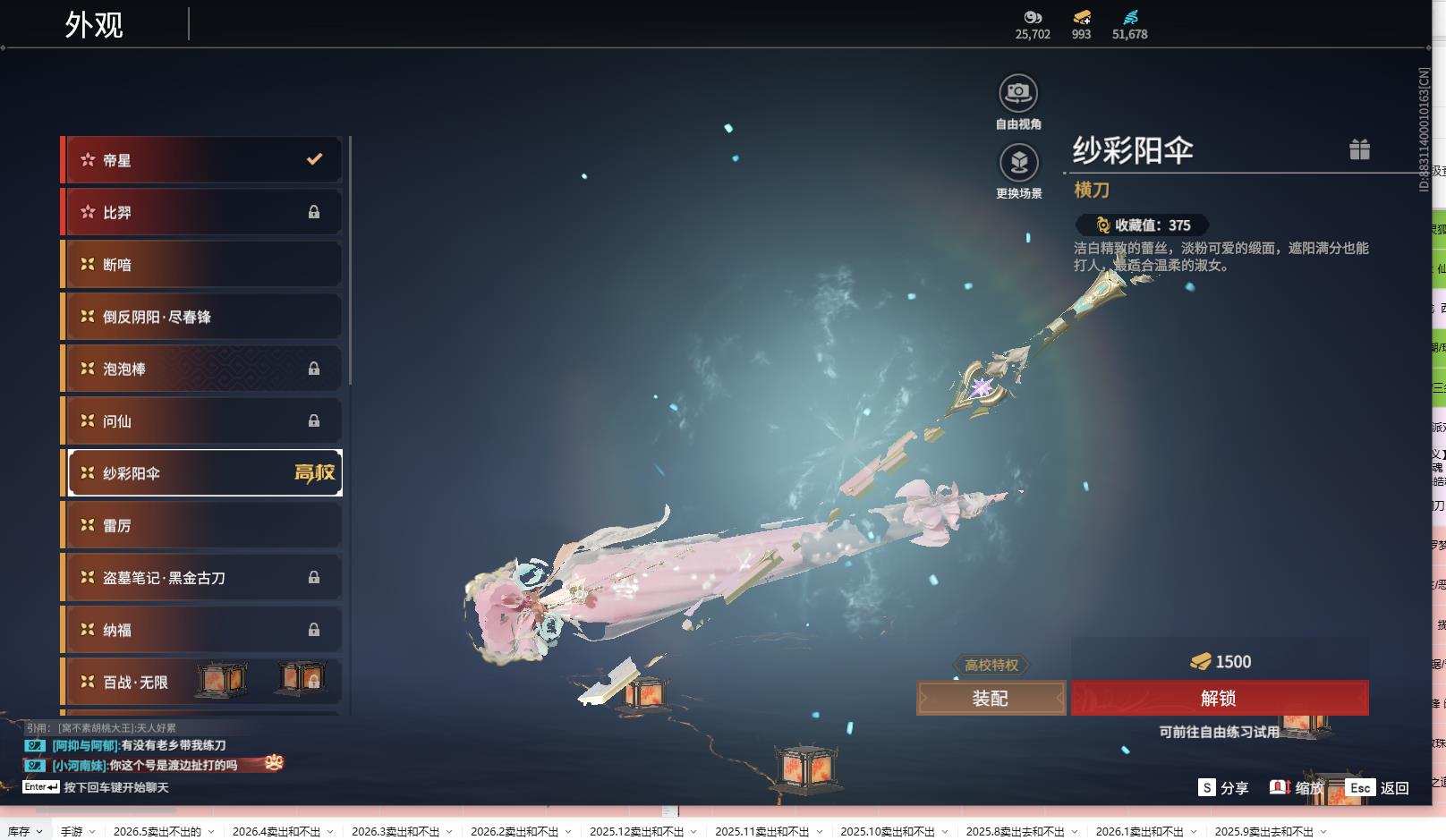Click the lock icon on the 比羿 row

[314, 212]
